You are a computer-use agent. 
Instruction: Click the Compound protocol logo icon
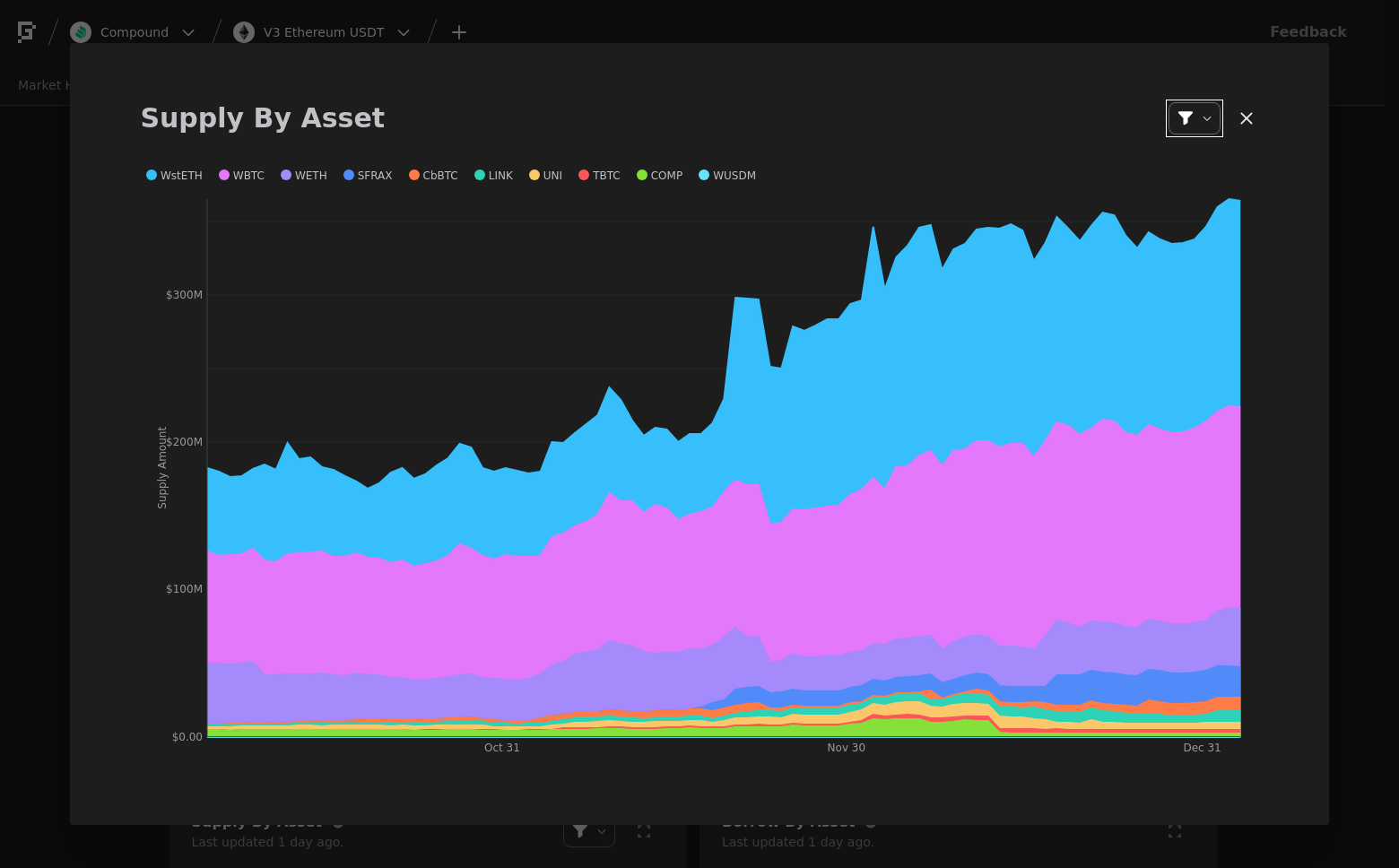pos(81,32)
